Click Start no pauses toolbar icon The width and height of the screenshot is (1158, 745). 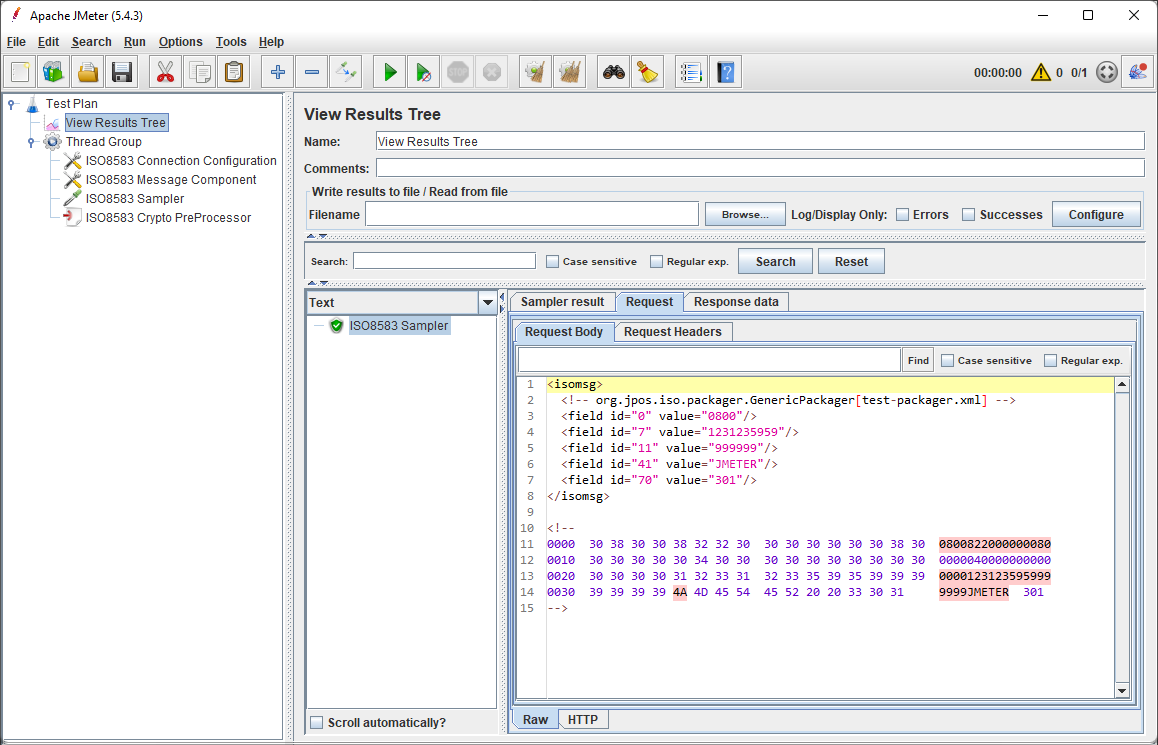(x=424, y=72)
